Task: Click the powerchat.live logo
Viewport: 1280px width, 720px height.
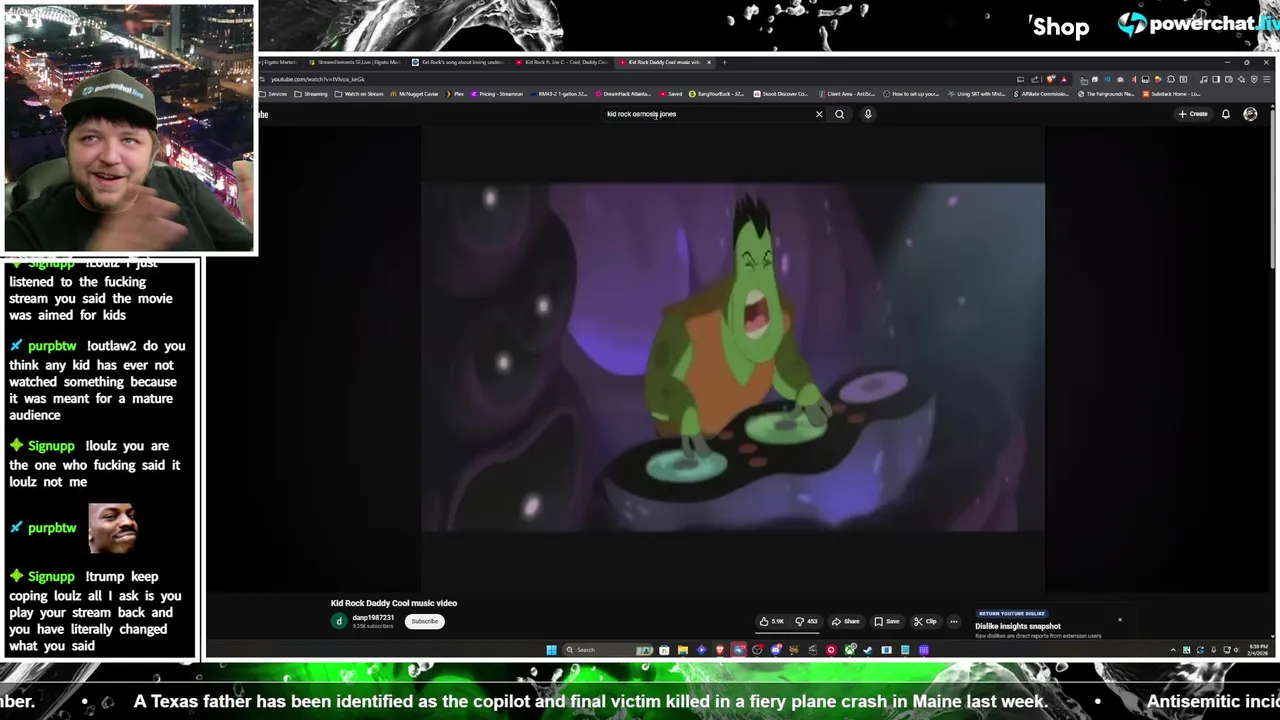Action: click(1198, 24)
